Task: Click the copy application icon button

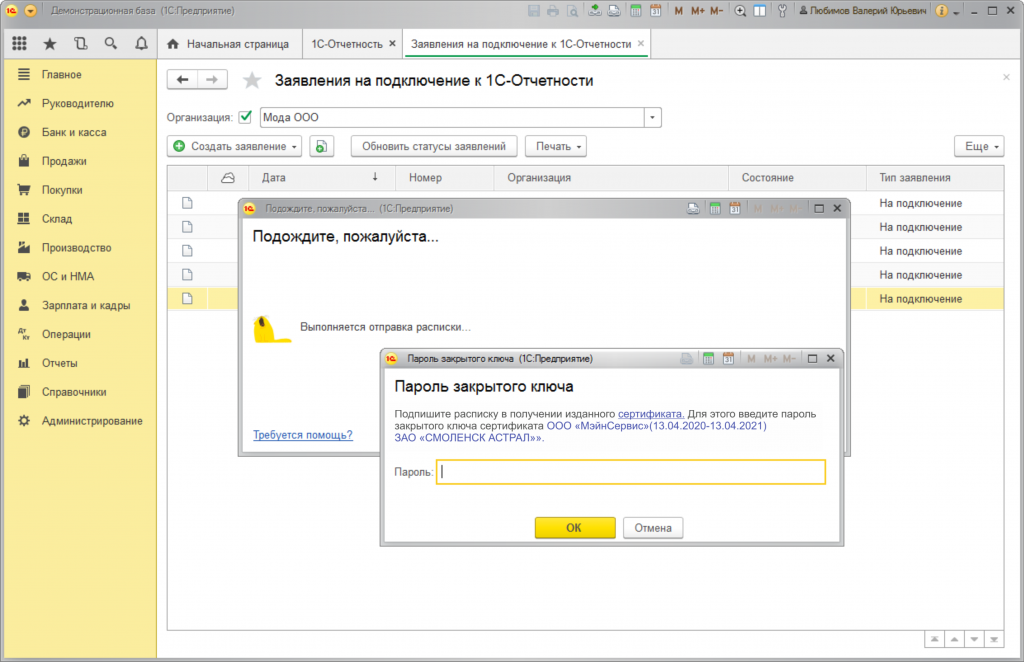Action: tap(321, 147)
